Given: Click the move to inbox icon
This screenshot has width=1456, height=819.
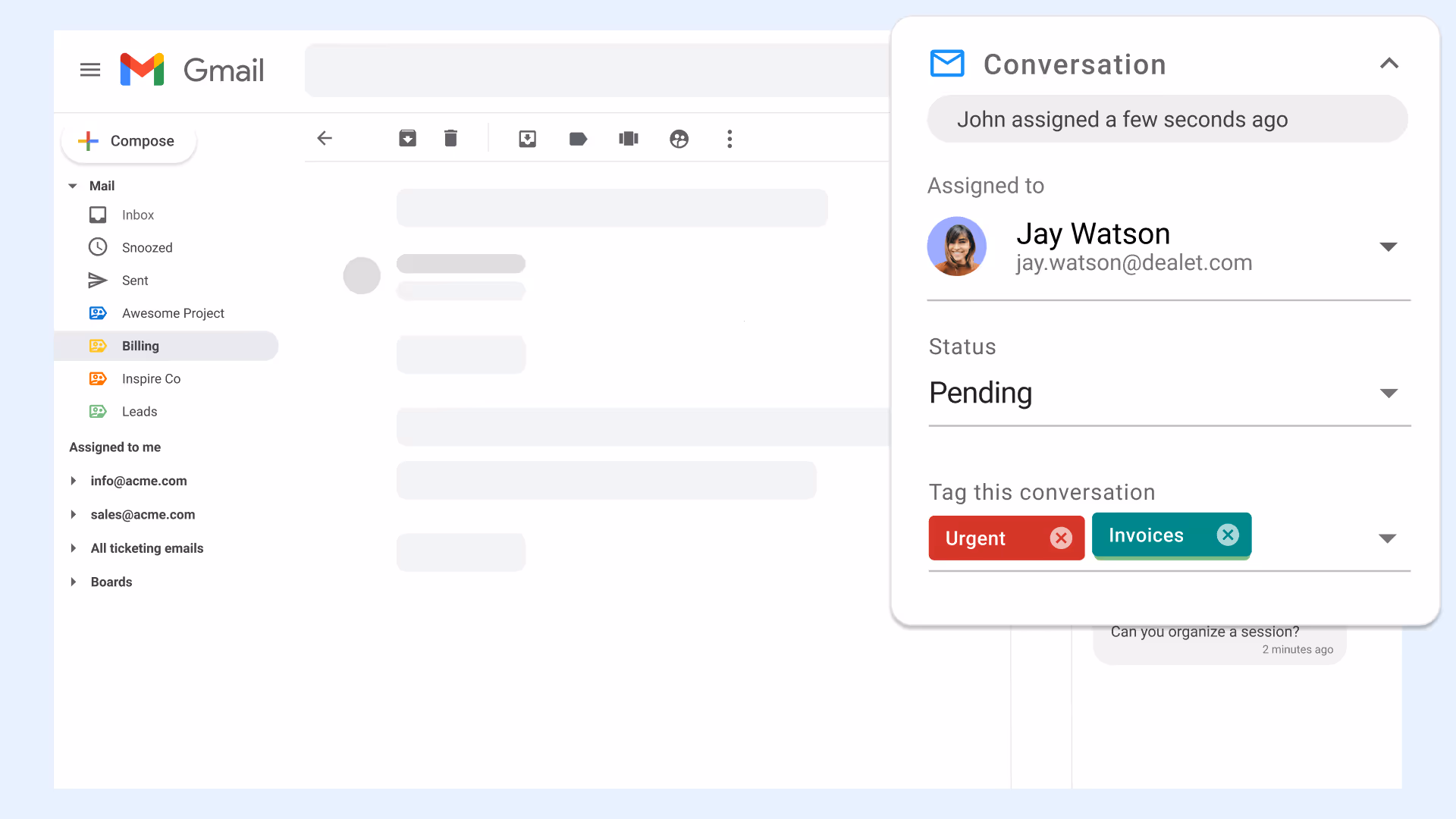Looking at the screenshot, I should [527, 139].
